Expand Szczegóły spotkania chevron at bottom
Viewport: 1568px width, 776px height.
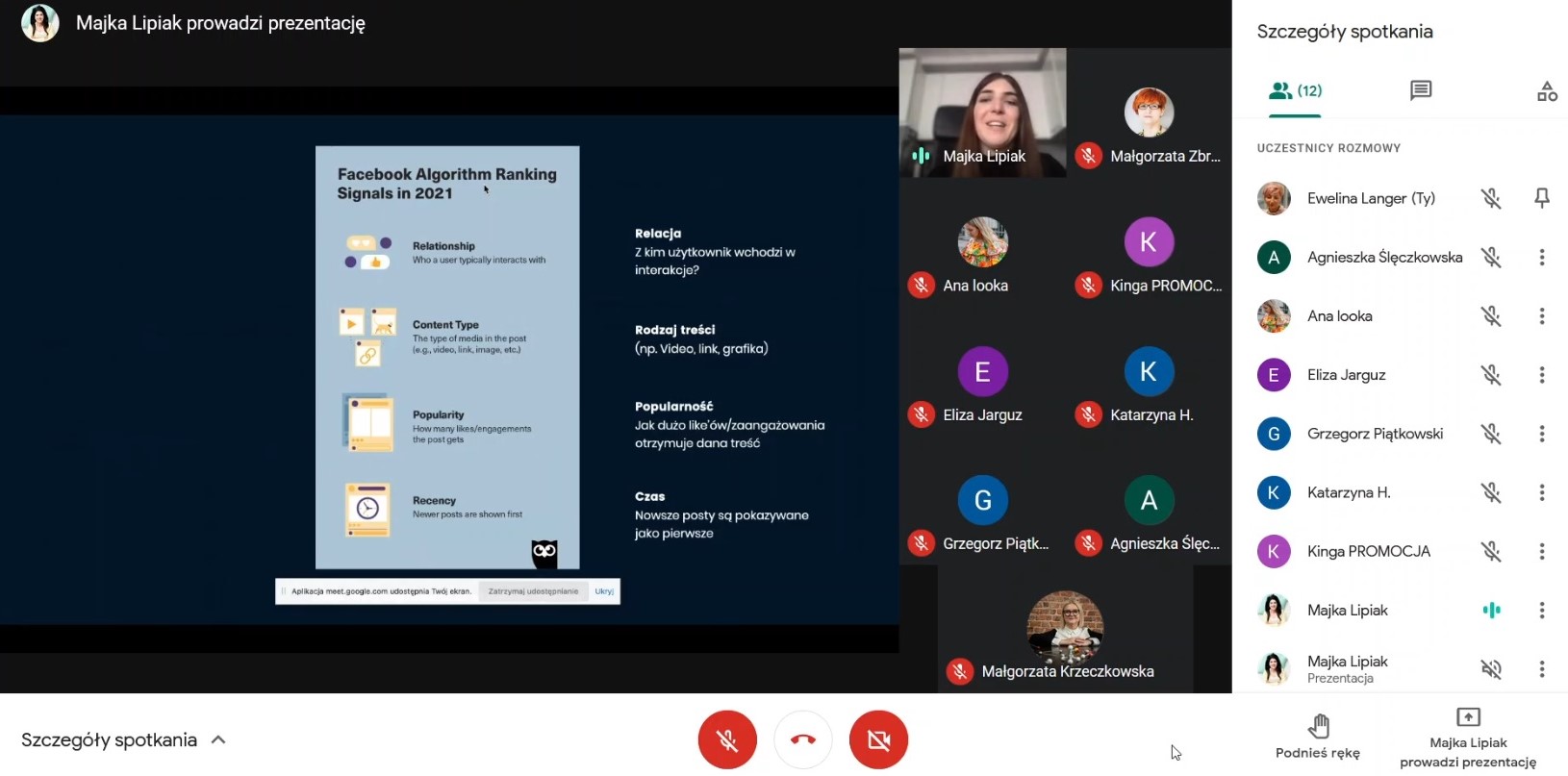(218, 739)
